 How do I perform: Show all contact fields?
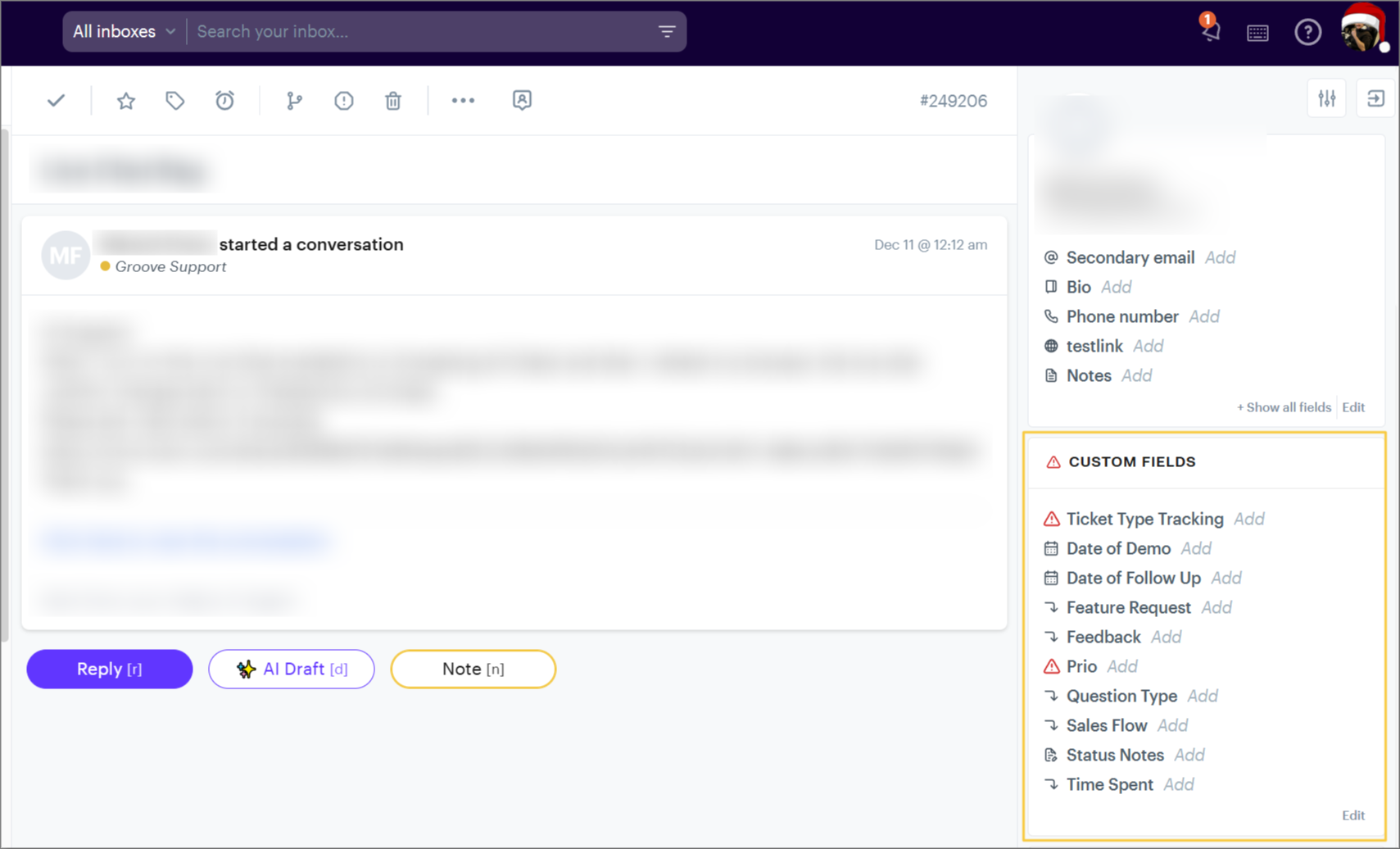tap(1284, 407)
